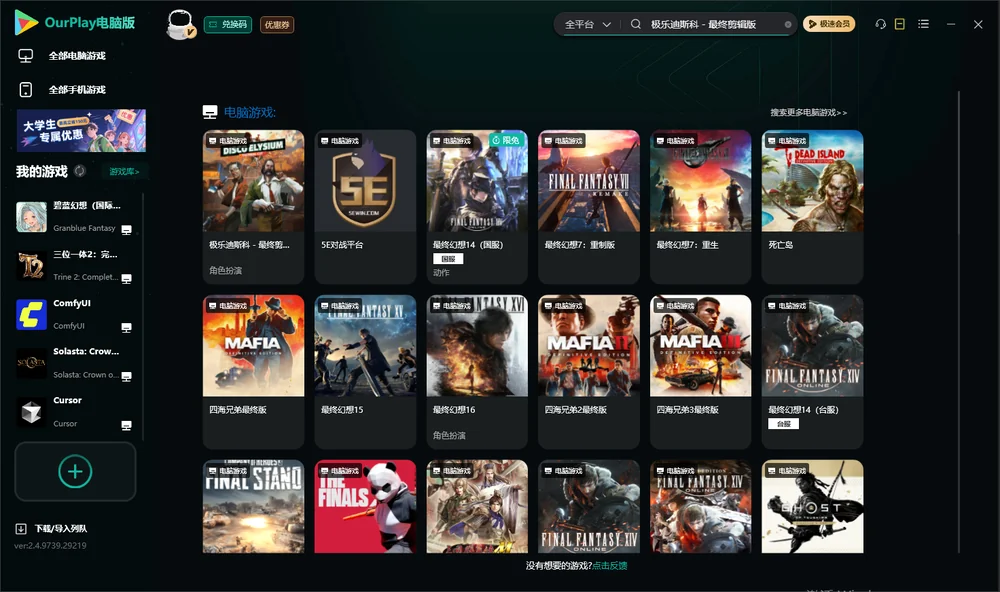Click the PC icon on Solasta row
The height and width of the screenshot is (592, 1000).
click(126, 376)
